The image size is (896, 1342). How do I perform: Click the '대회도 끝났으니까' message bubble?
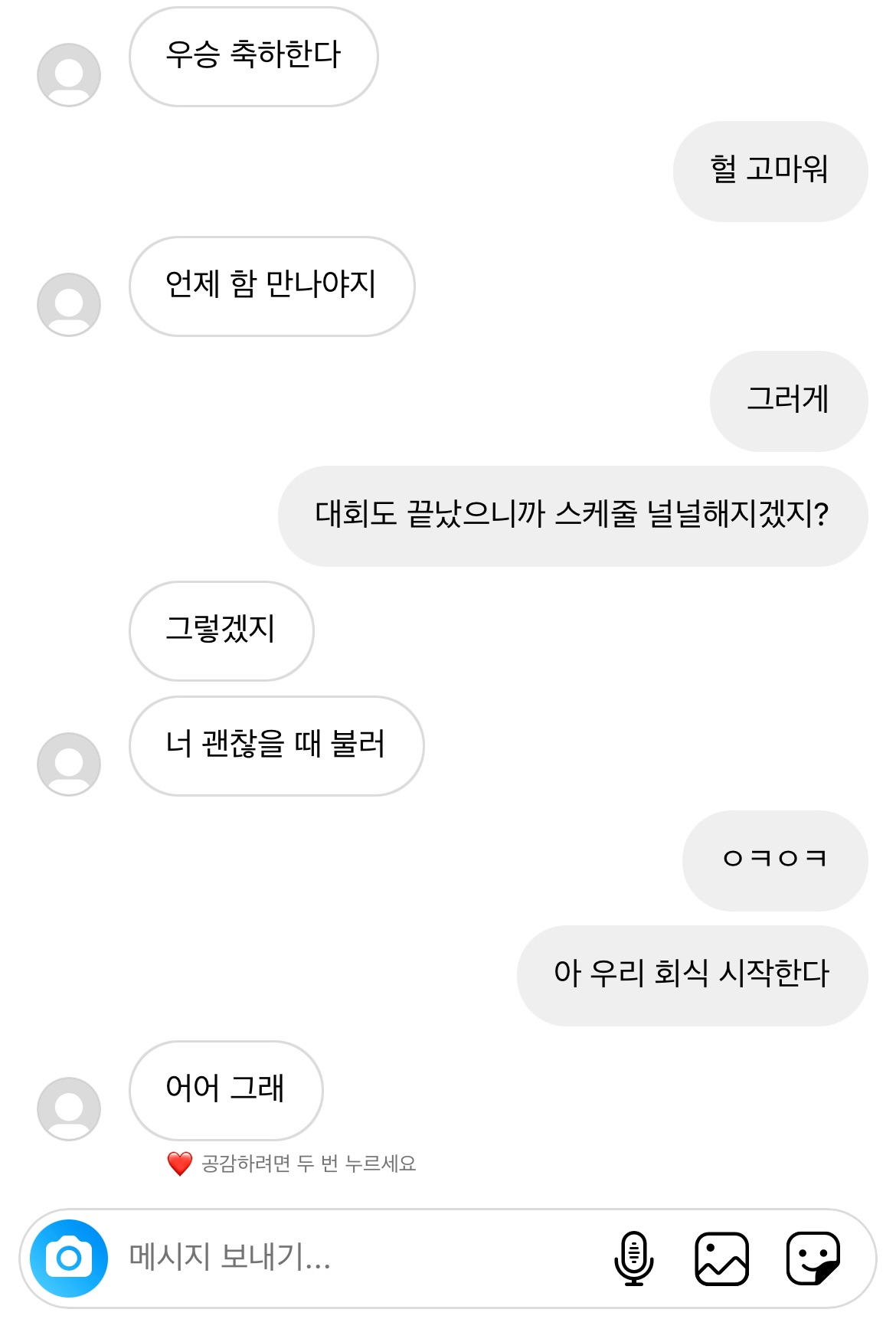(x=572, y=516)
